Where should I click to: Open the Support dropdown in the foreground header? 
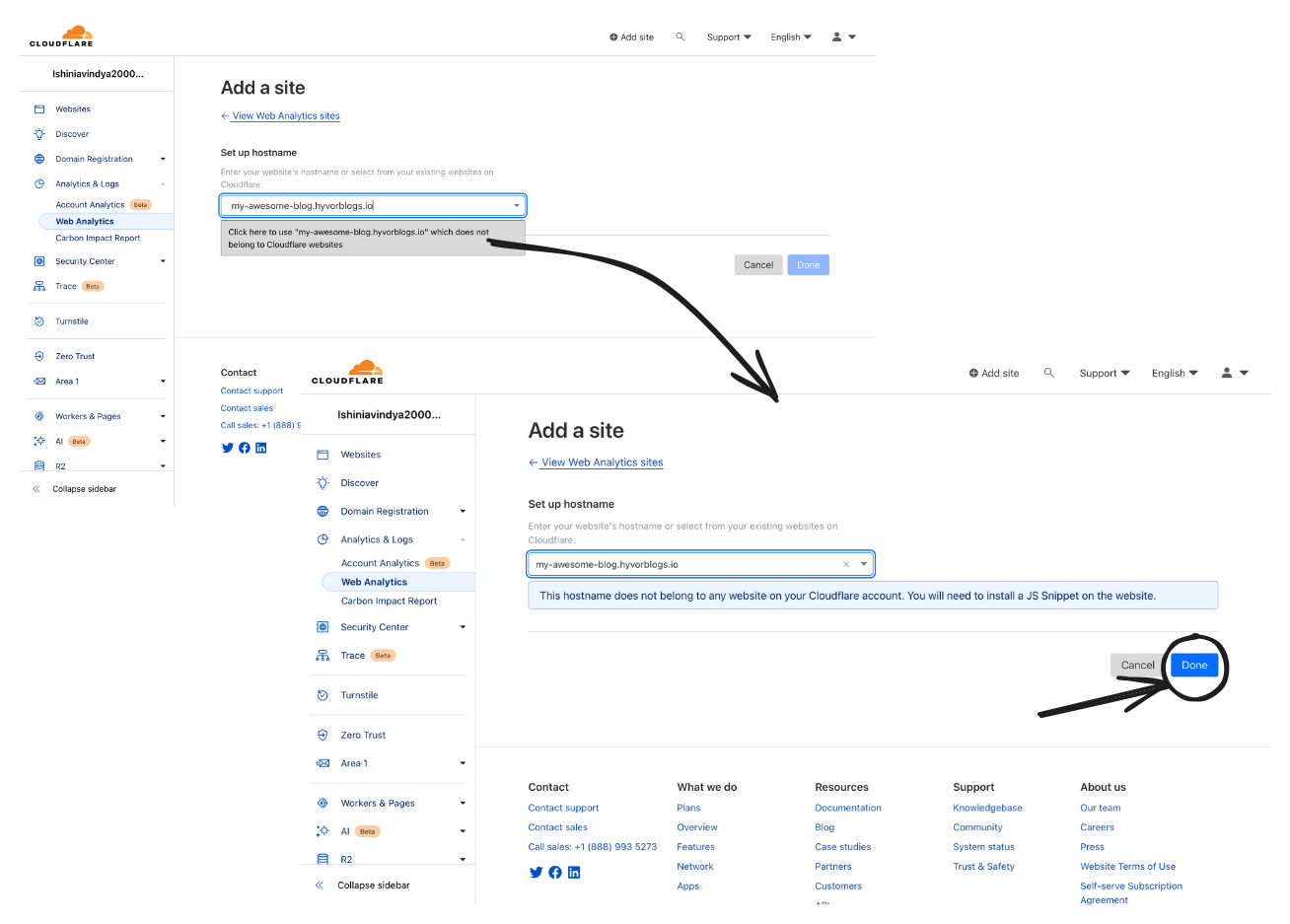1104,374
